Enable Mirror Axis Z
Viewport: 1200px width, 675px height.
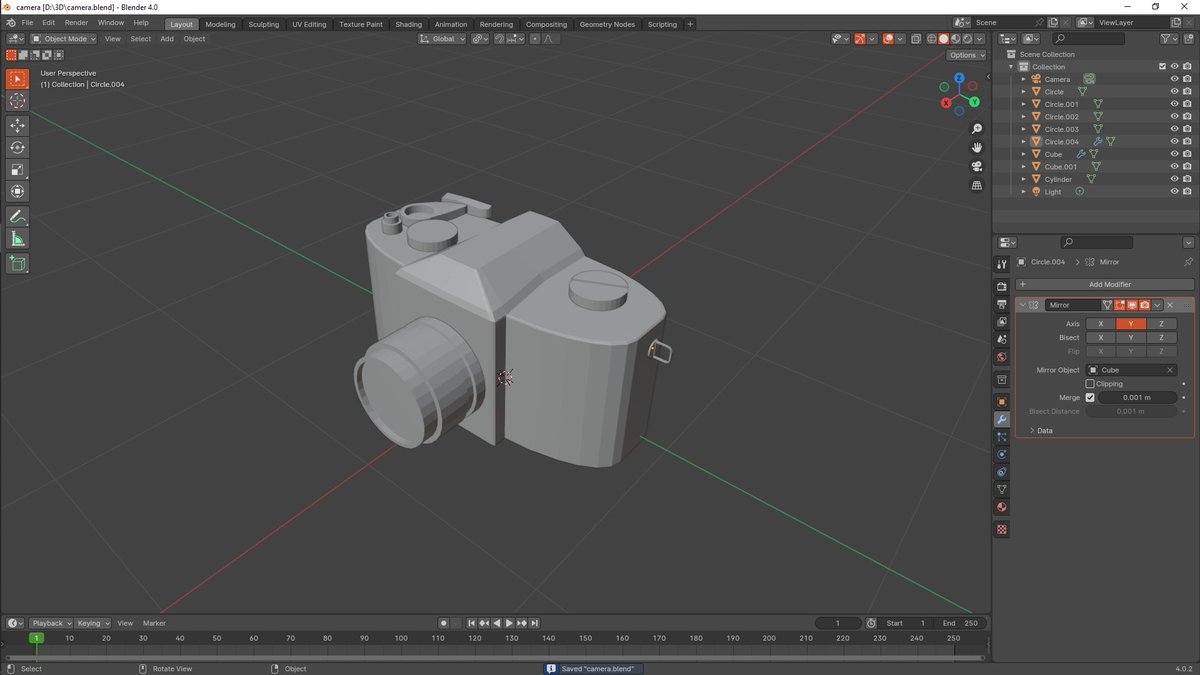(x=1161, y=324)
